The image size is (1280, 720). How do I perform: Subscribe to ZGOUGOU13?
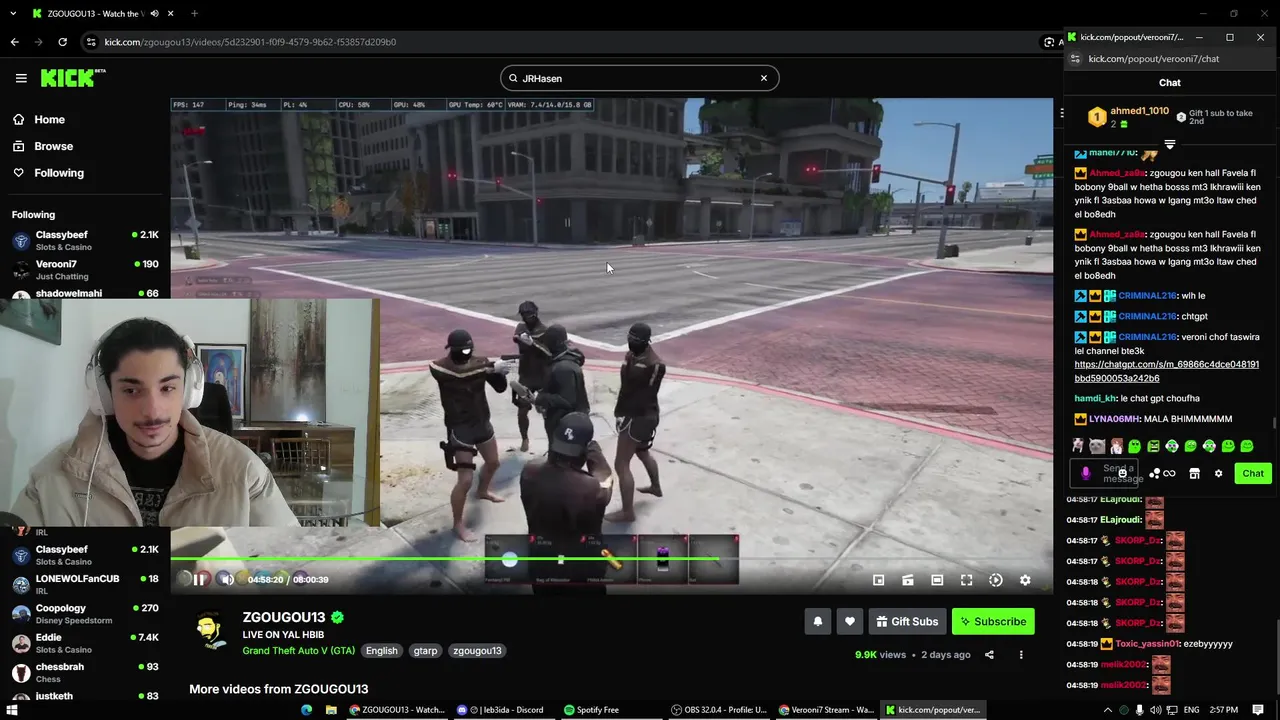click(x=993, y=622)
